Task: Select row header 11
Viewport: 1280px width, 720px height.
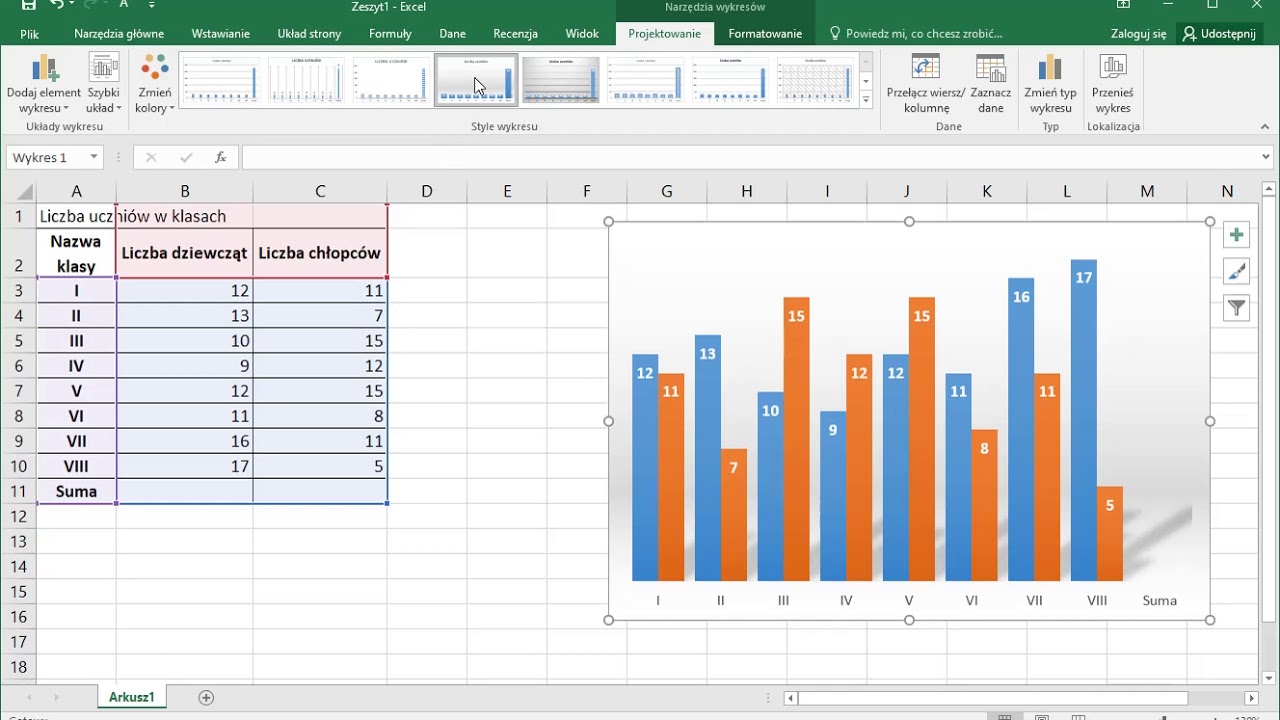Action: (x=18, y=491)
